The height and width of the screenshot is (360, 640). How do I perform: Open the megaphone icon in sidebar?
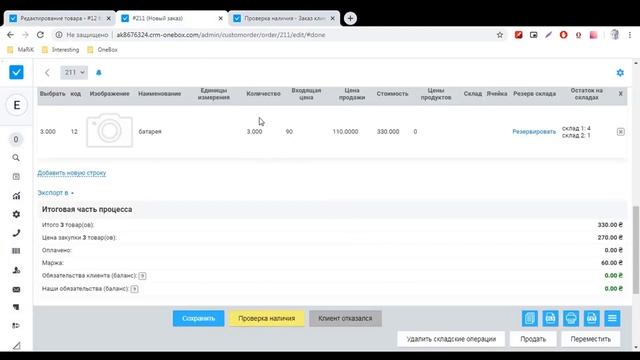[x=16, y=307]
